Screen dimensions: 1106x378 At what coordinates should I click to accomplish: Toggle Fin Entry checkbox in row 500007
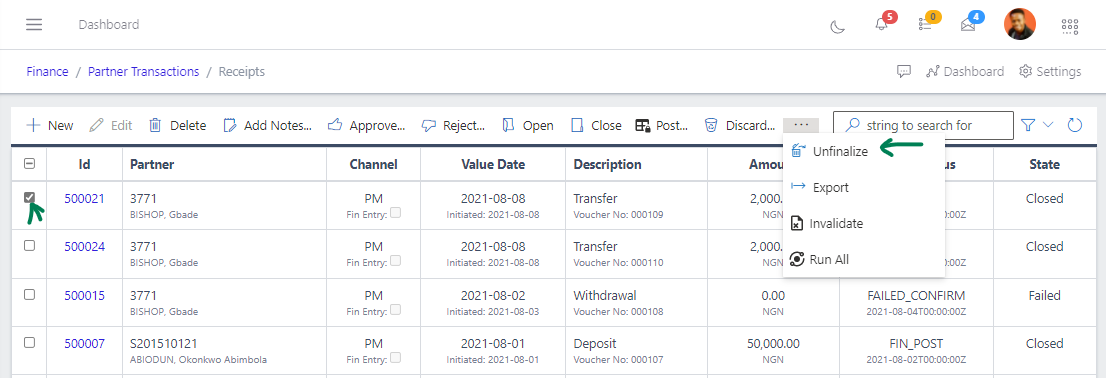pyautogui.click(x=396, y=358)
